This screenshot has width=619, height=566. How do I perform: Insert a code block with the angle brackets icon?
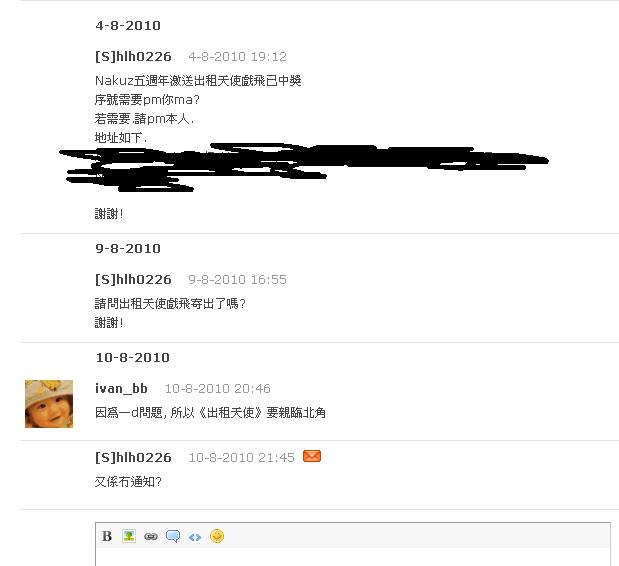195,537
